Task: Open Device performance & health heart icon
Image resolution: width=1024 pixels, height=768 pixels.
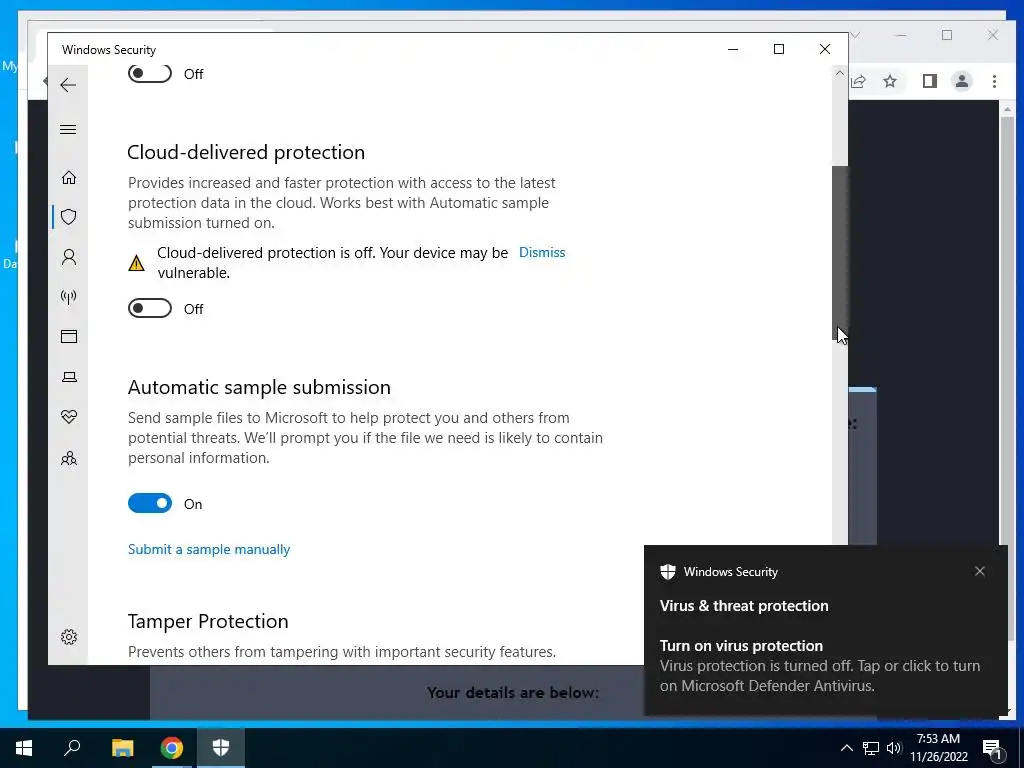Action: point(69,417)
